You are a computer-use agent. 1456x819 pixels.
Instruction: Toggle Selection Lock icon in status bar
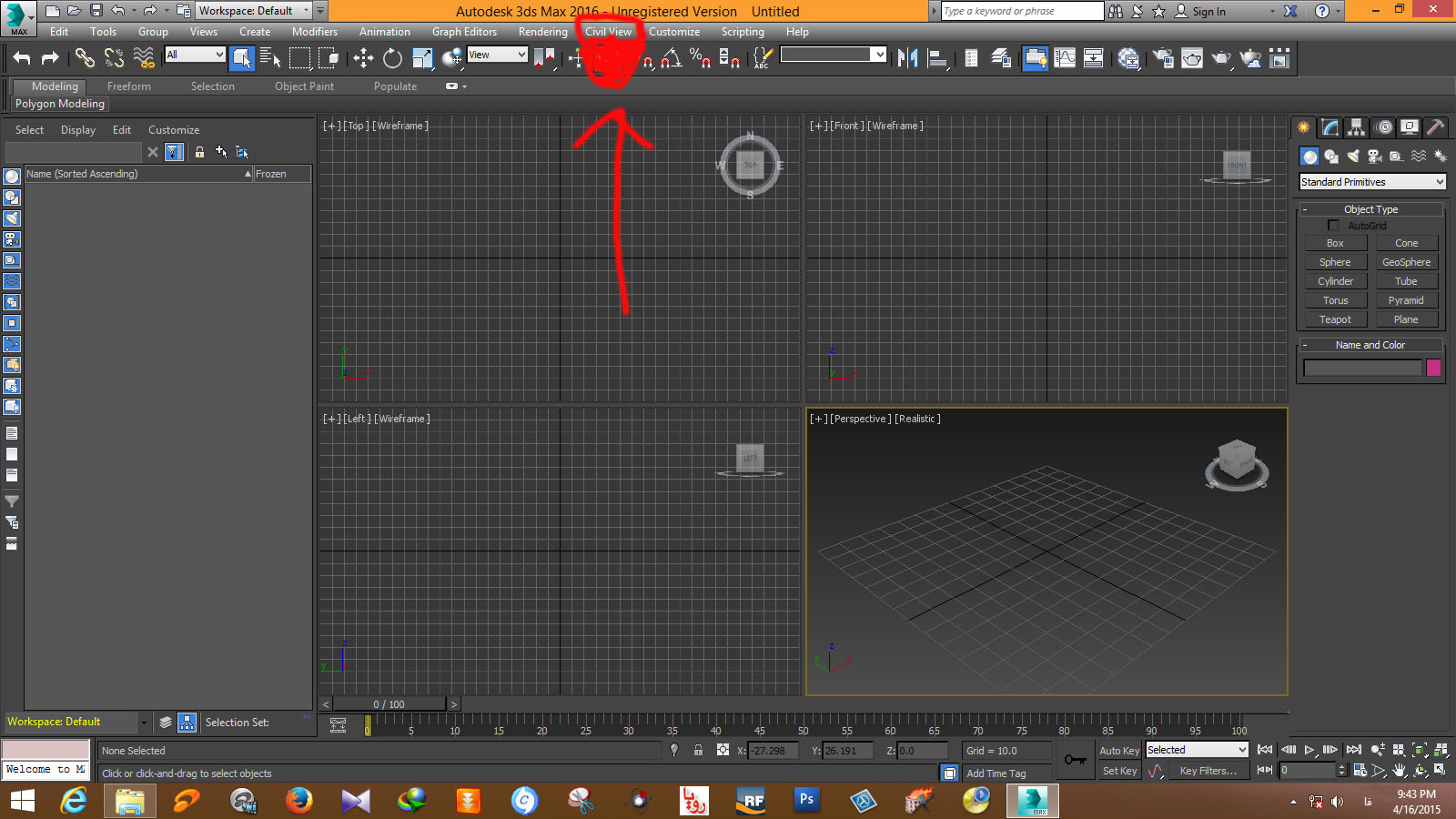click(x=698, y=750)
